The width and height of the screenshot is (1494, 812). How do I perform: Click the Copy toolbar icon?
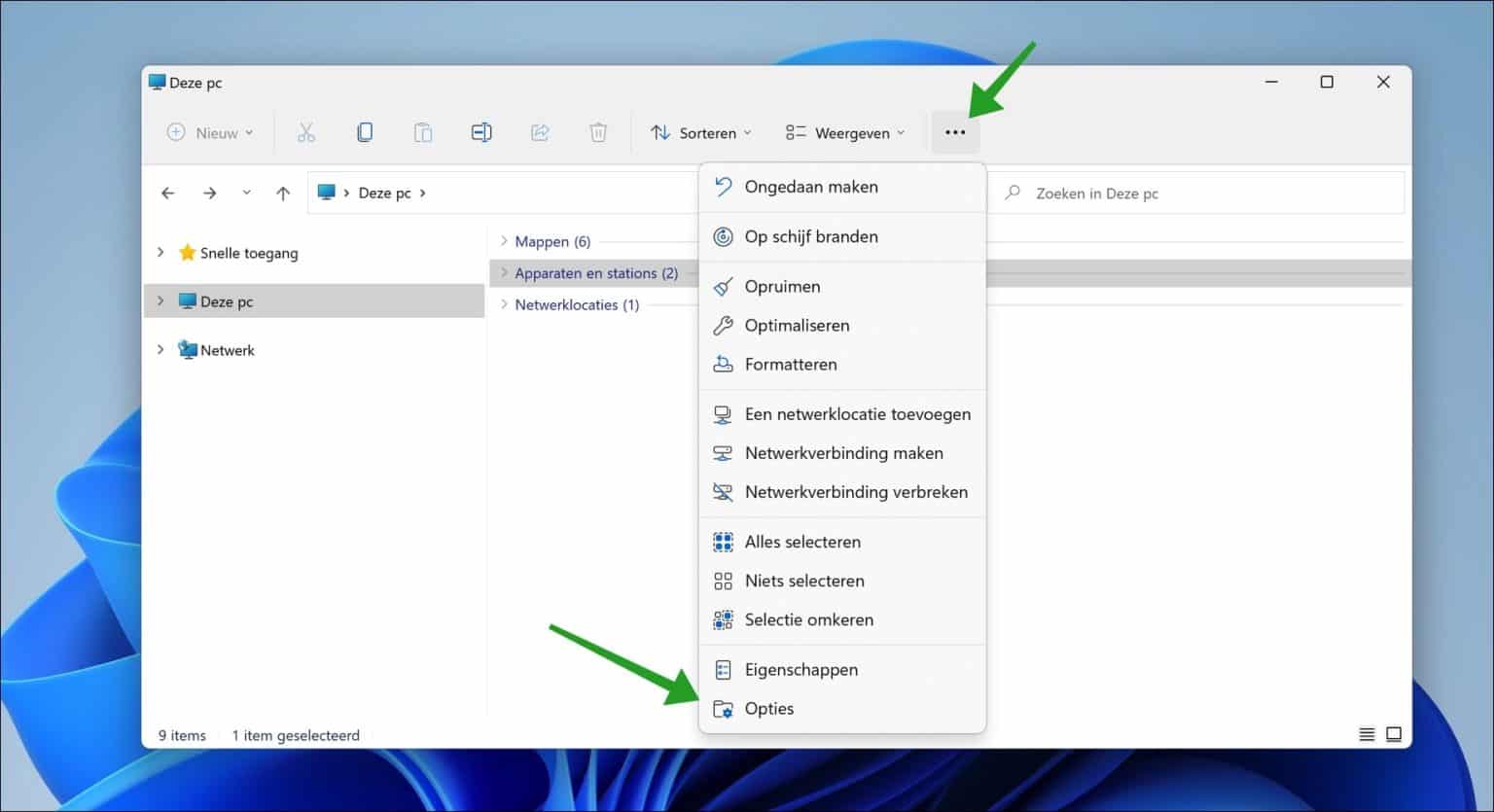coord(365,132)
